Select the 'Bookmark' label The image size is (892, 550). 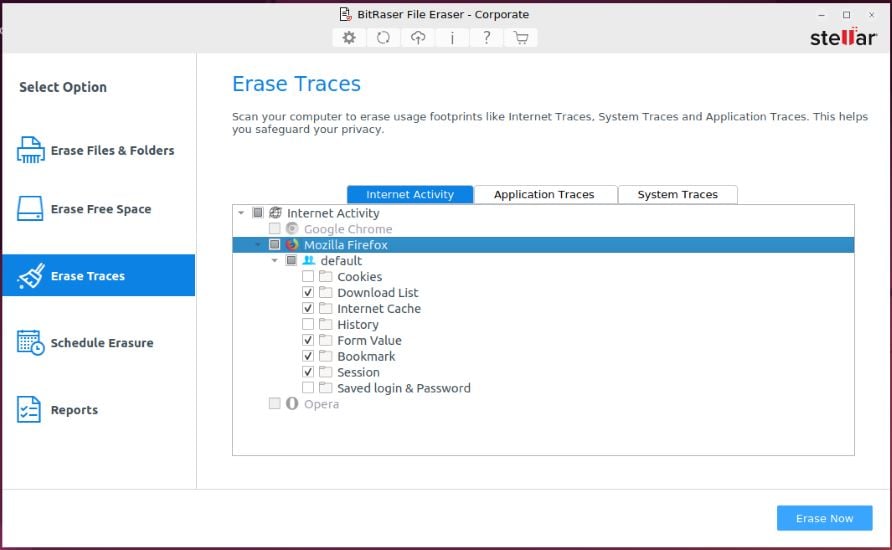tap(366, 356)
